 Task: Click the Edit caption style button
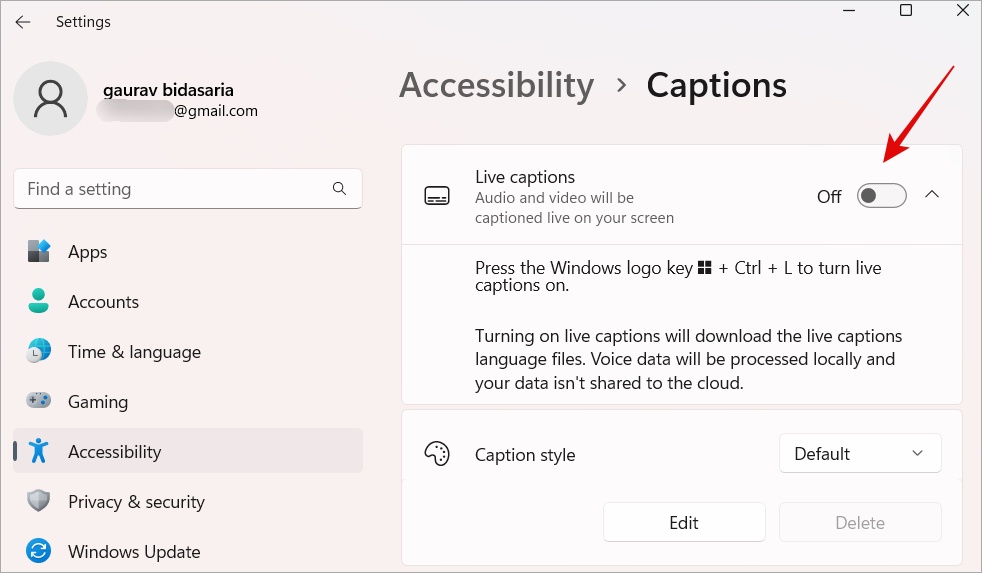click(x=684, y=522)
